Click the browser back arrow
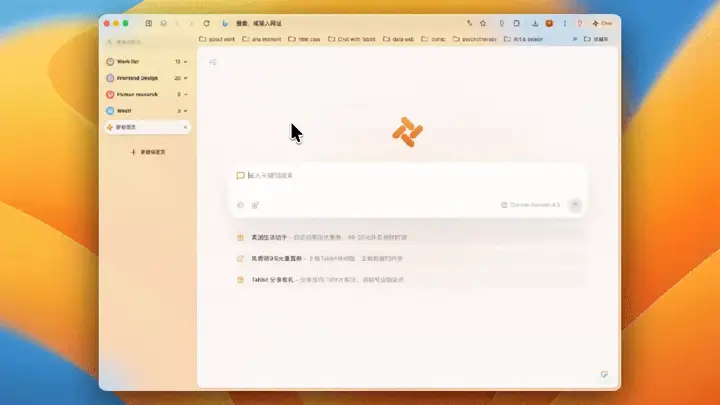 pos(177,23)
